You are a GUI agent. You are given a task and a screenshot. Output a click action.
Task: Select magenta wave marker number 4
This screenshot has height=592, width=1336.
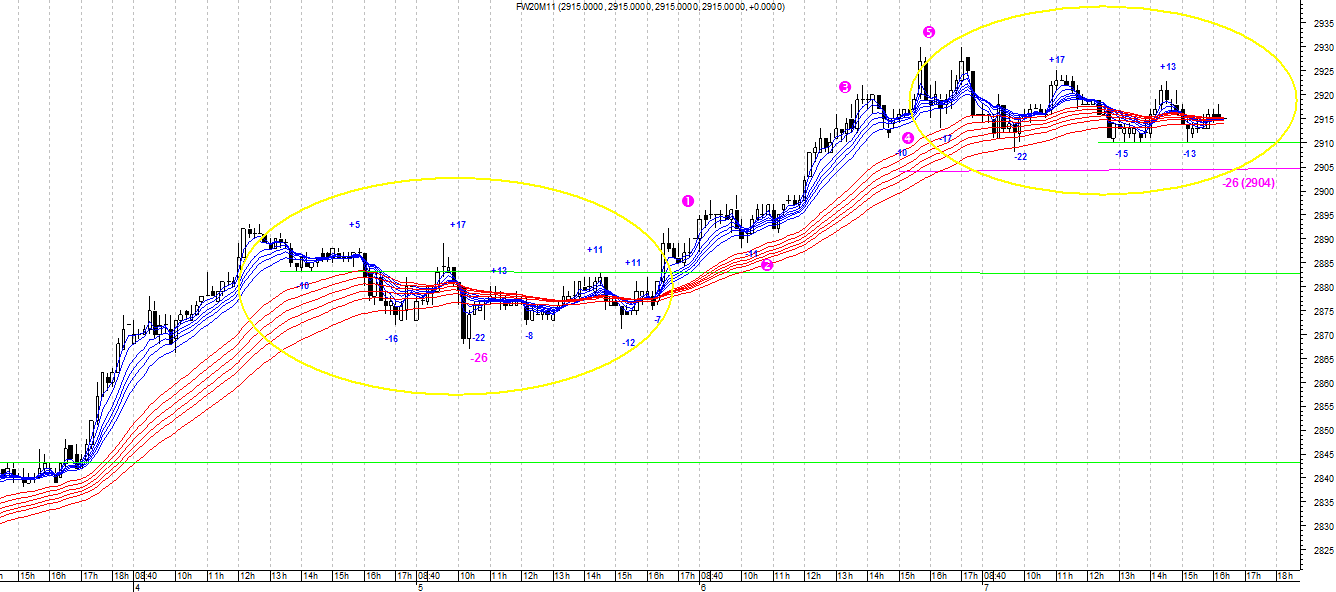tap(908, 138)
